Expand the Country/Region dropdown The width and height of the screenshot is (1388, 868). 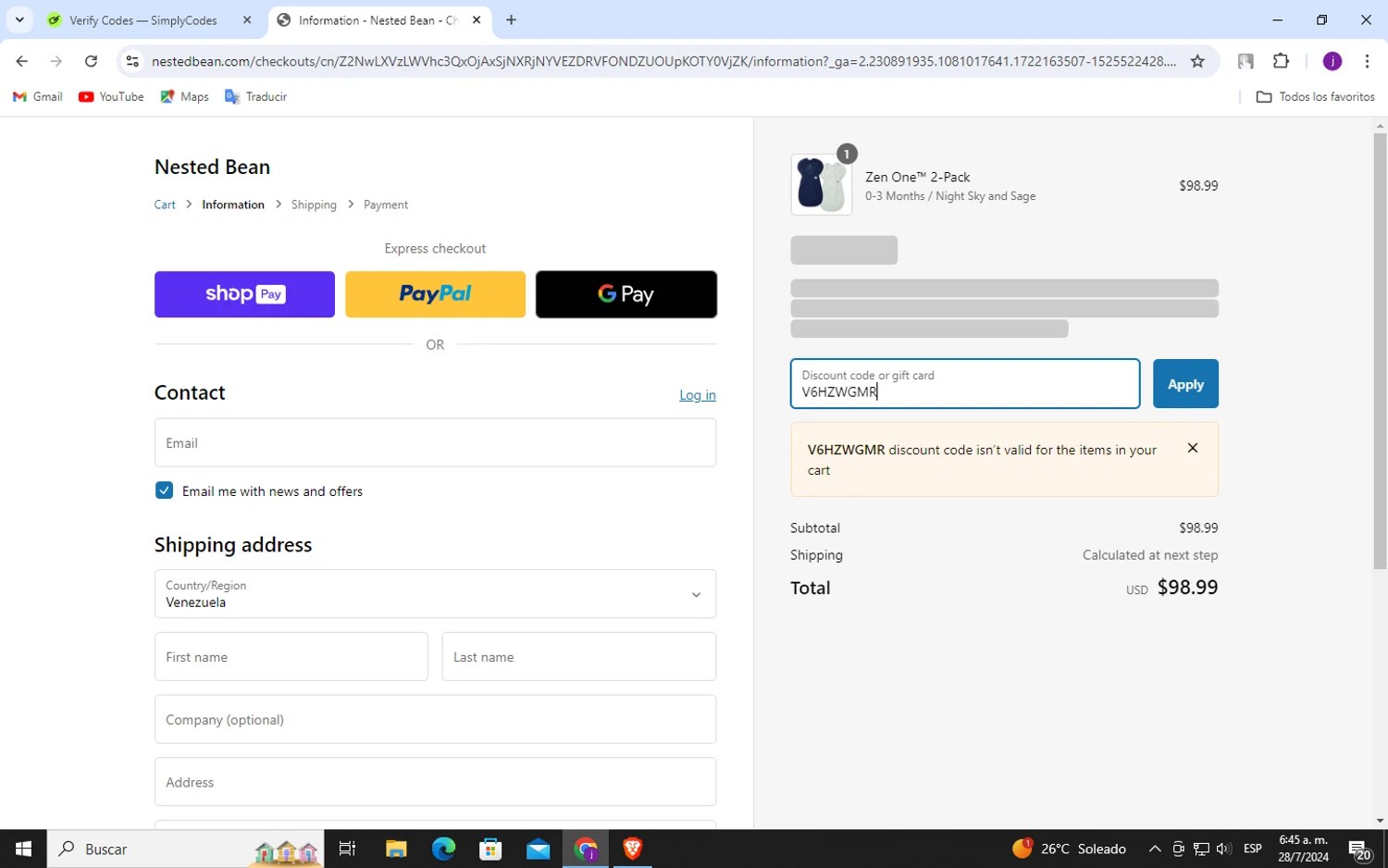[x=435, y=593]
